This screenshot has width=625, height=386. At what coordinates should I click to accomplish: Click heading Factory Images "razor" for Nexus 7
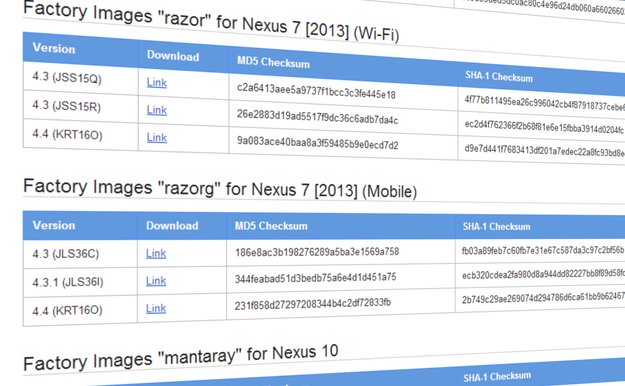click(211, 21)
